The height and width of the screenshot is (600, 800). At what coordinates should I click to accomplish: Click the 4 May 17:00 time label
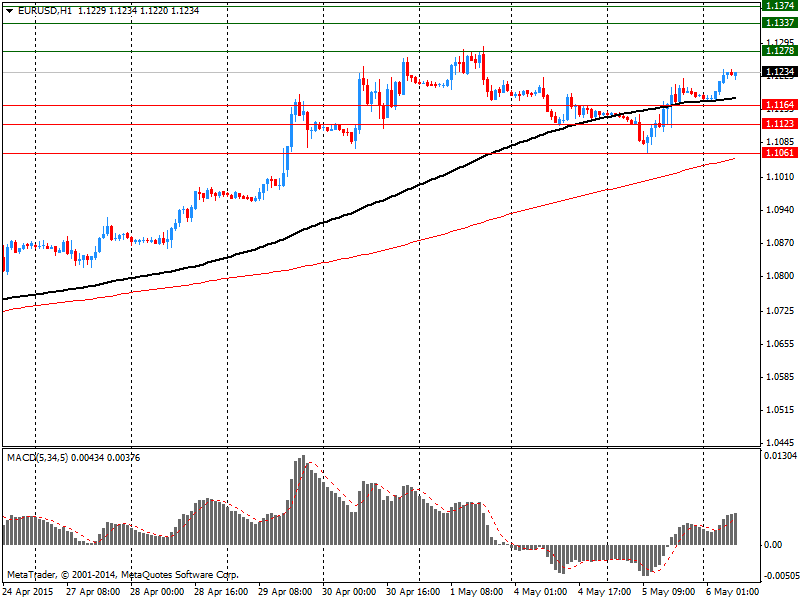point(605,592)
